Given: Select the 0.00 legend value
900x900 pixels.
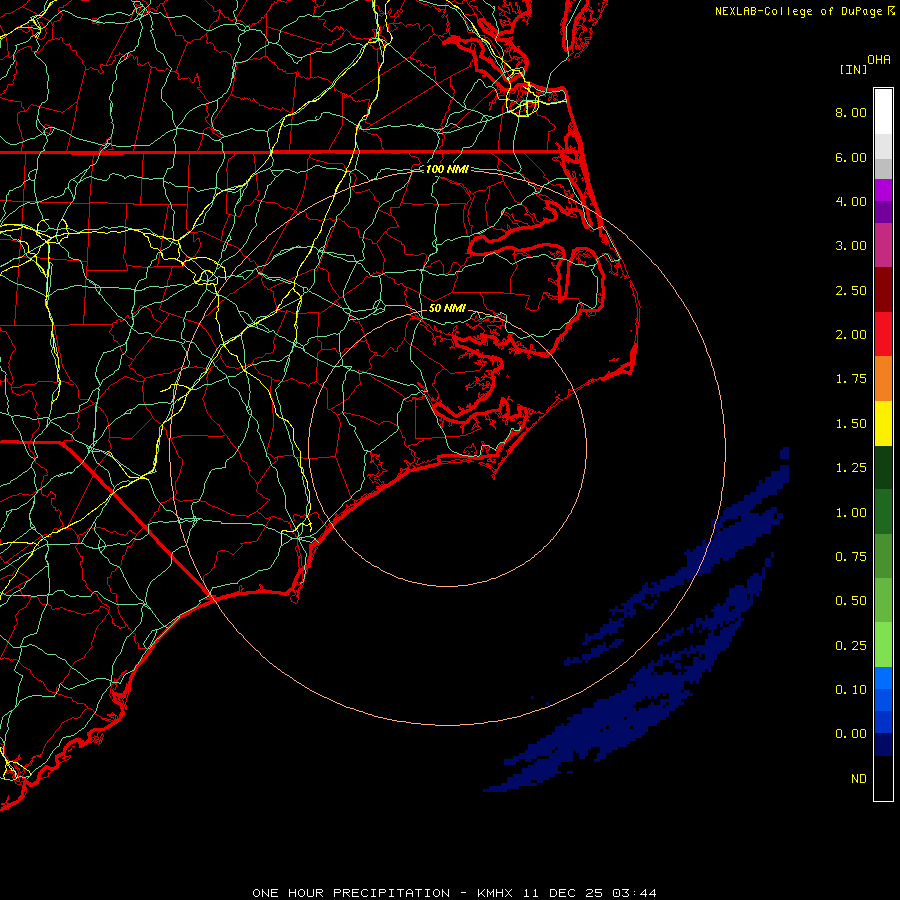Looking at the screenshot, I should coord(851,734).
